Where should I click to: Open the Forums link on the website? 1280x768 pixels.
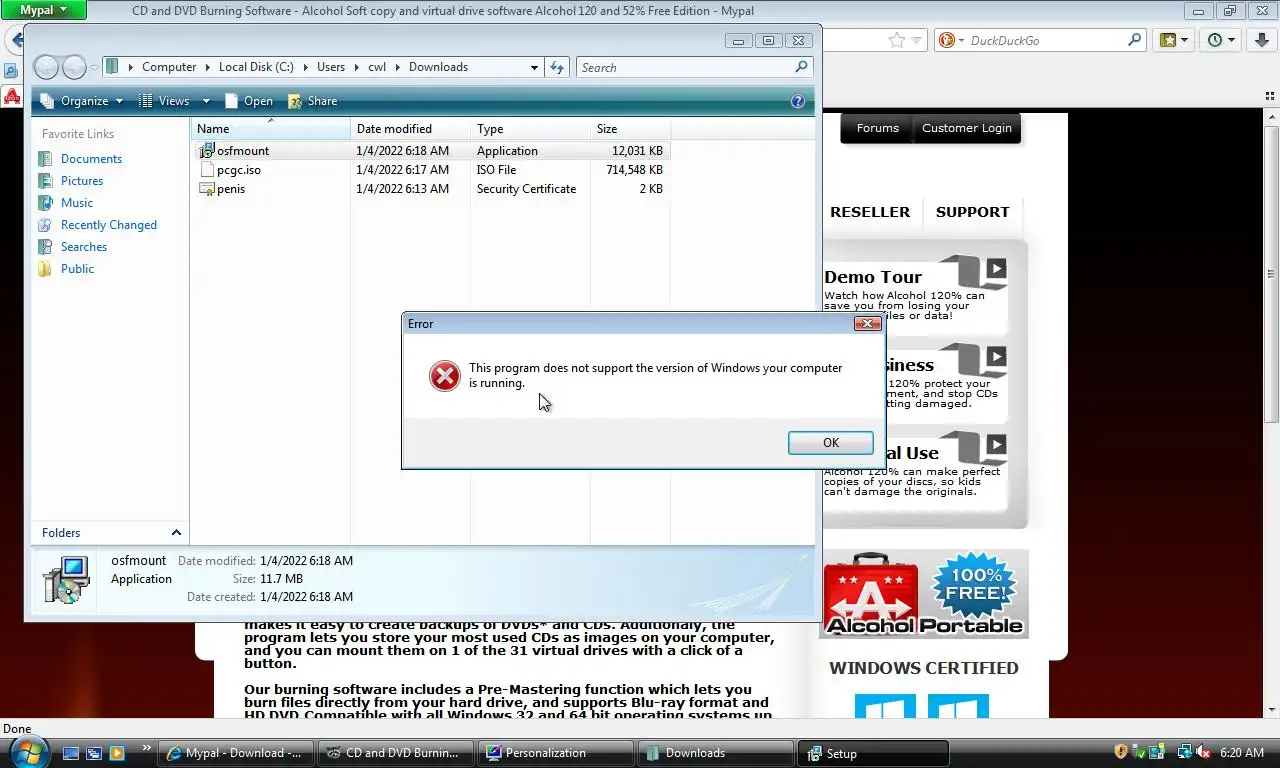tap(877, 128)
